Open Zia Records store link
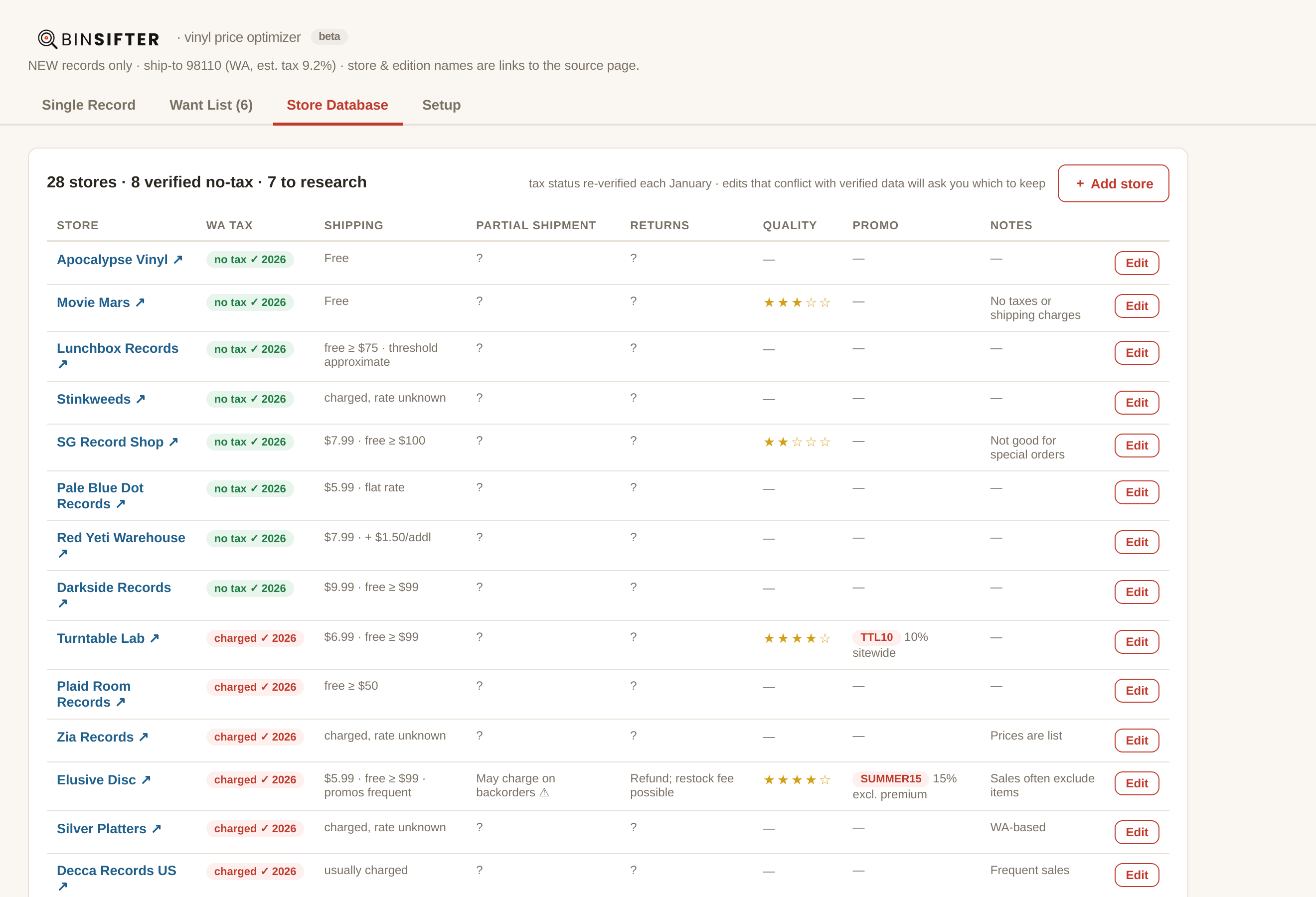1316x897 pixels. tap(103, 737)
